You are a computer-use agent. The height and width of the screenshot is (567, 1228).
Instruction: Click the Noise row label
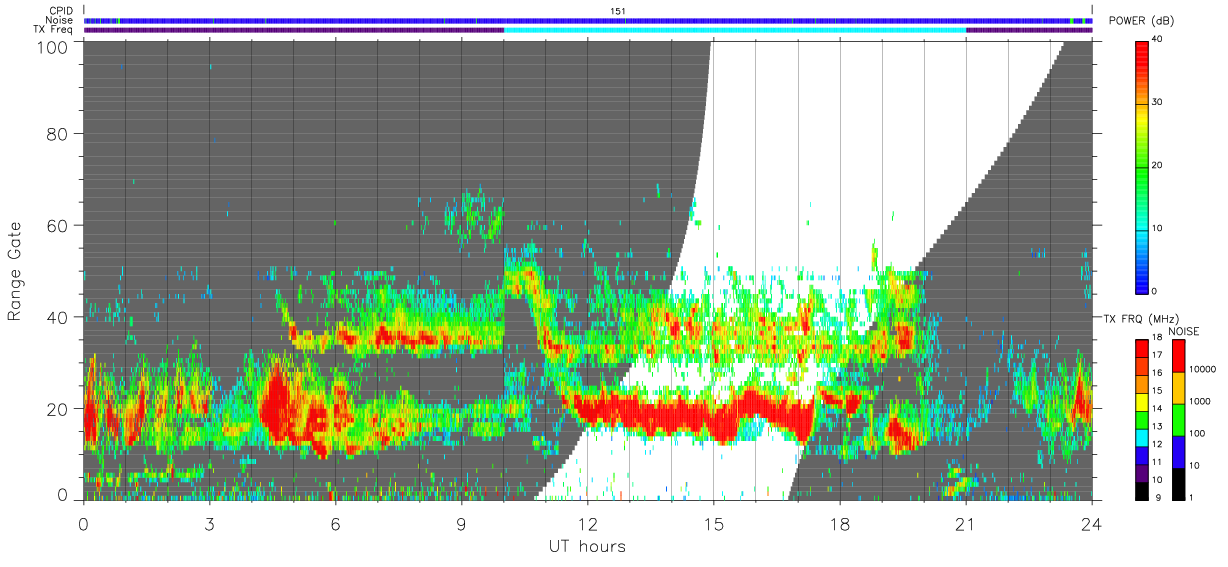61,20
